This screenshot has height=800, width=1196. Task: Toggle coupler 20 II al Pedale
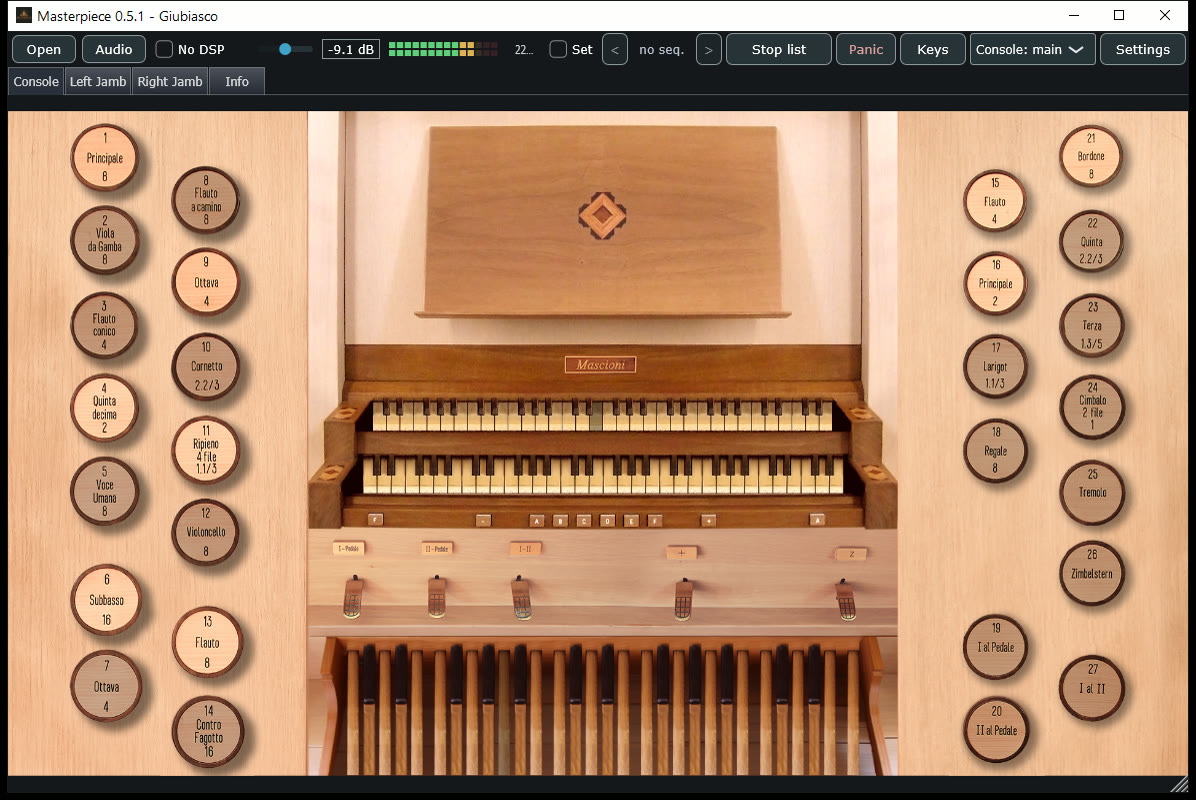click(x=996, y=730)
